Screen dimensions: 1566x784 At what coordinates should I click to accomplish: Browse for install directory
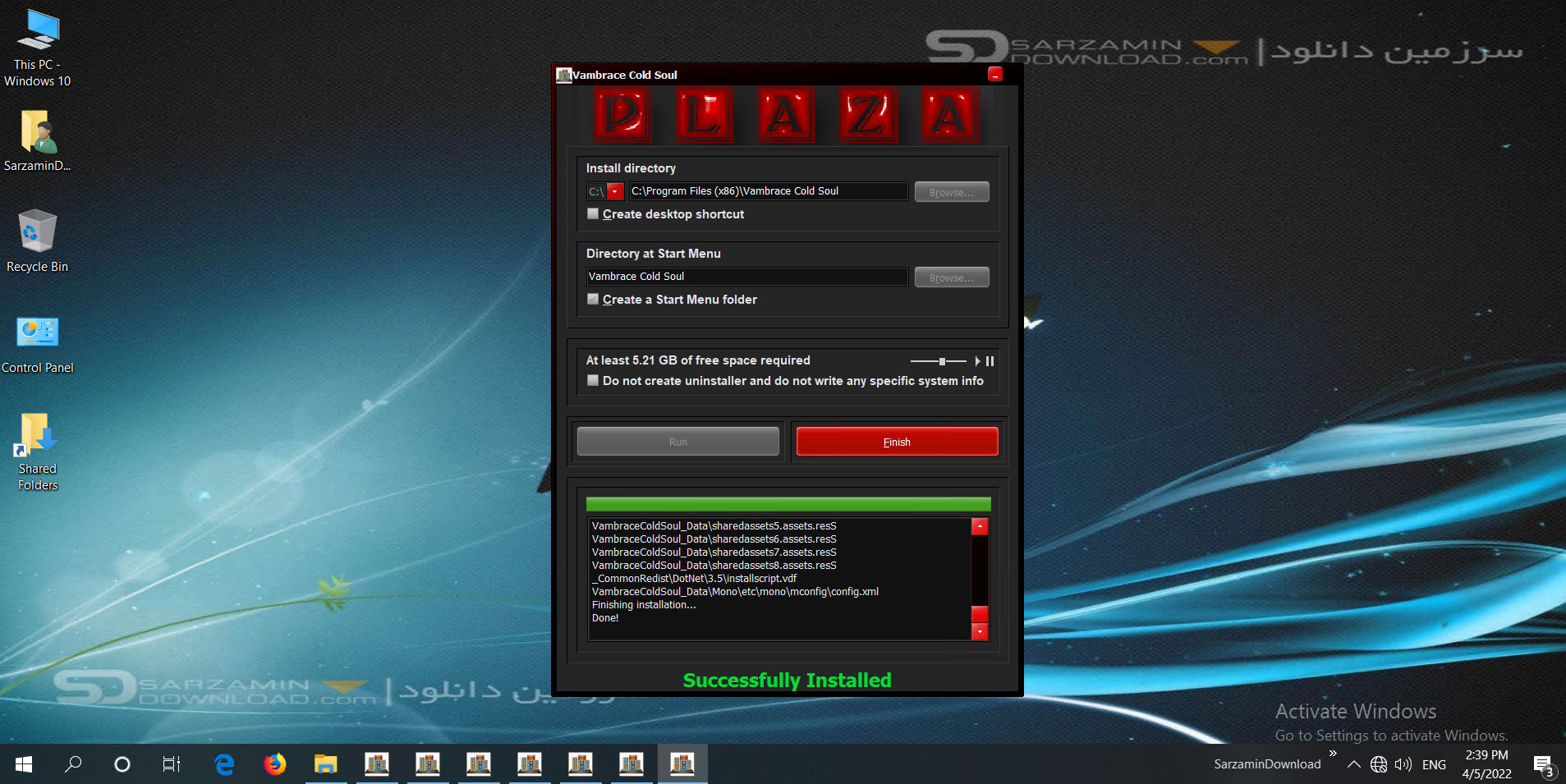(952, 192)
